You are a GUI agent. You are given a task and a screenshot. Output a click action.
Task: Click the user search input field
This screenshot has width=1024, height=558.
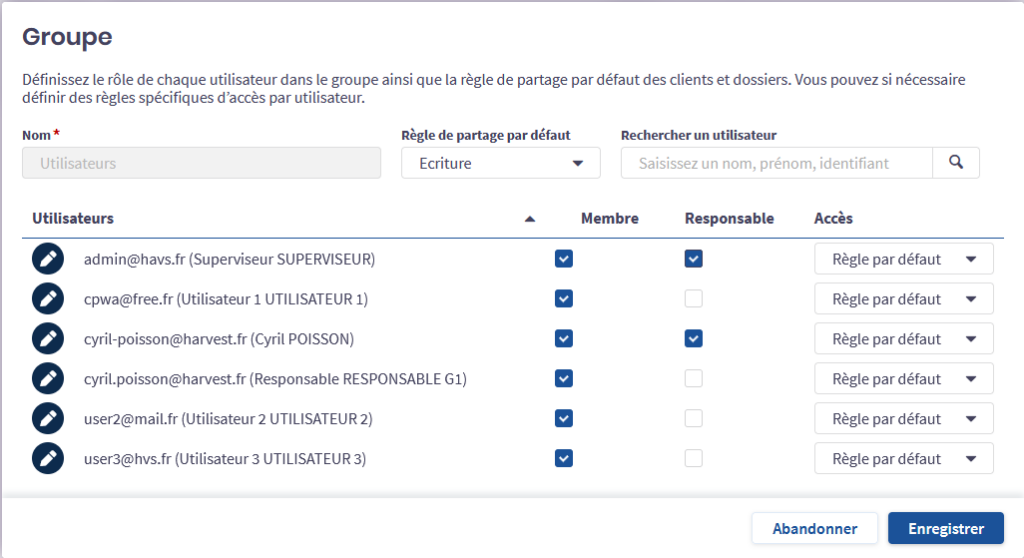[776, 163]
